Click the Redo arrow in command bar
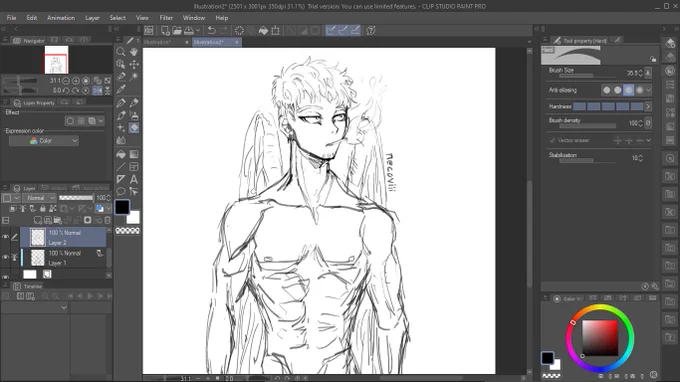The width and height of the screenshot is (680, 382). tap(223, 30)
